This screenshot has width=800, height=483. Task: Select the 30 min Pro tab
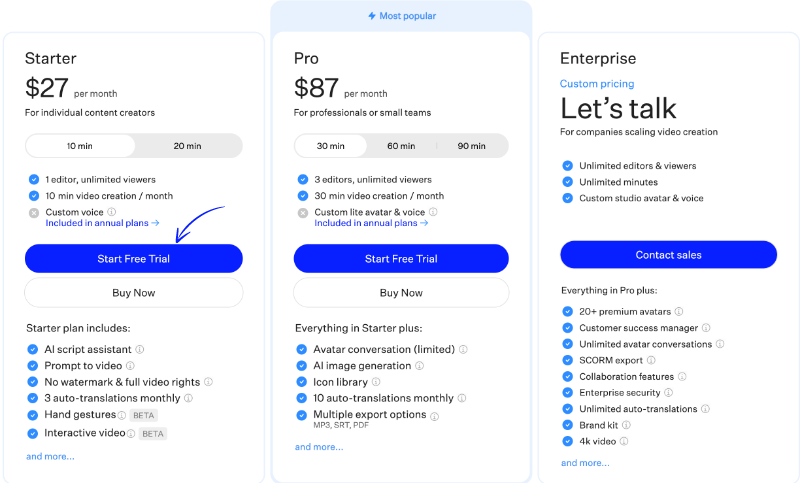[331, 146]
